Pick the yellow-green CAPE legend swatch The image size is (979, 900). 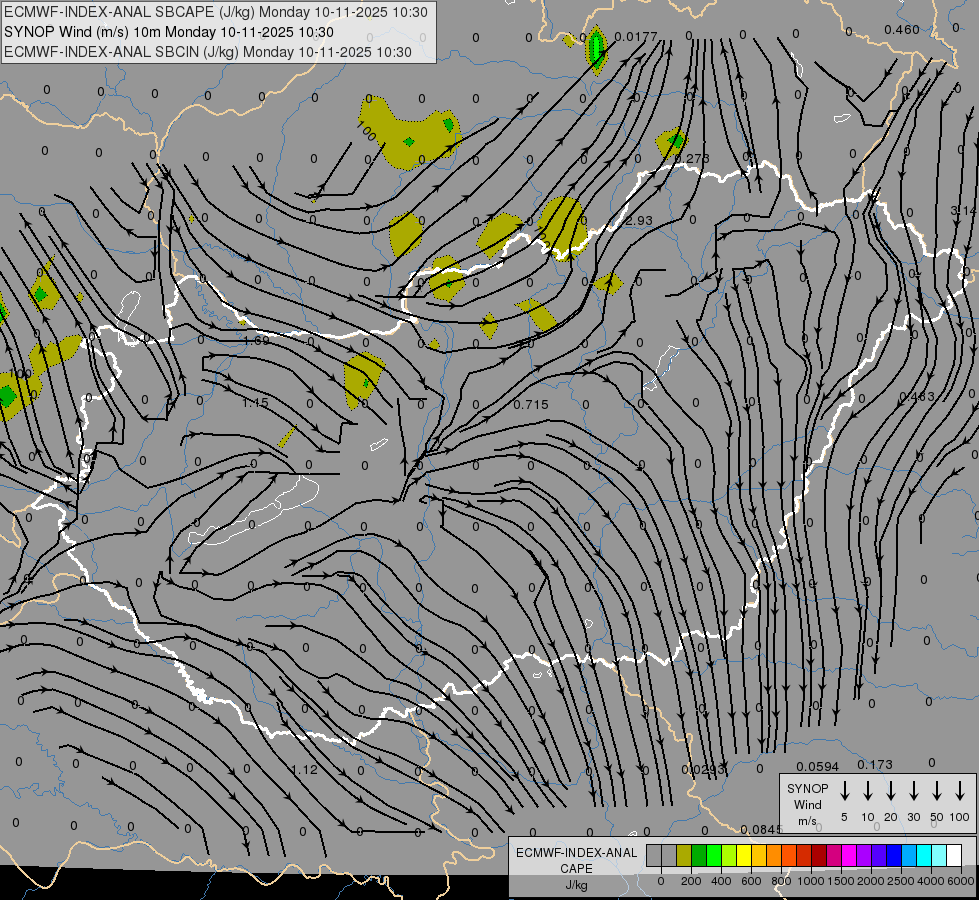click(729, 855)
